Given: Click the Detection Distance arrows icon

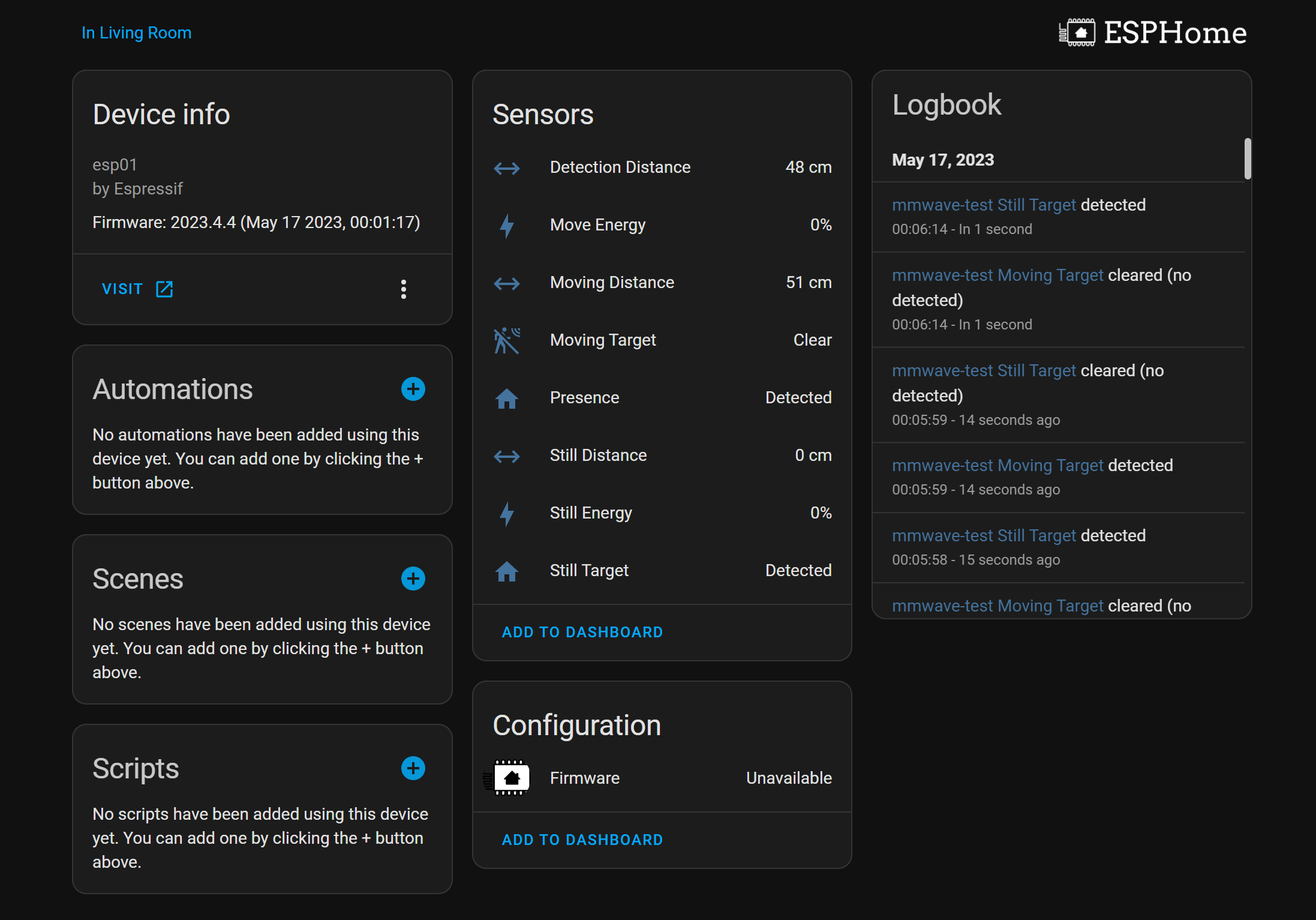Looking at the screenshot, I should [x=507, y=167].
